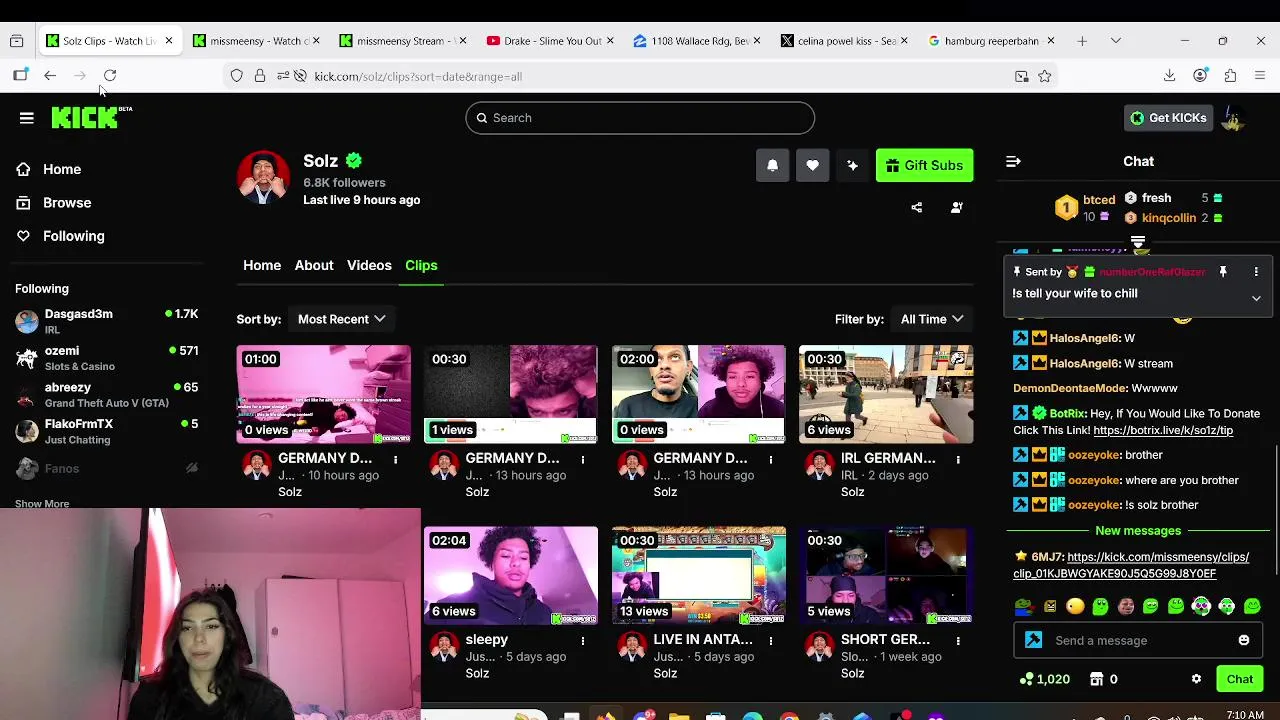
Task: Open ozemi channel in Following list
Action: 107,358
